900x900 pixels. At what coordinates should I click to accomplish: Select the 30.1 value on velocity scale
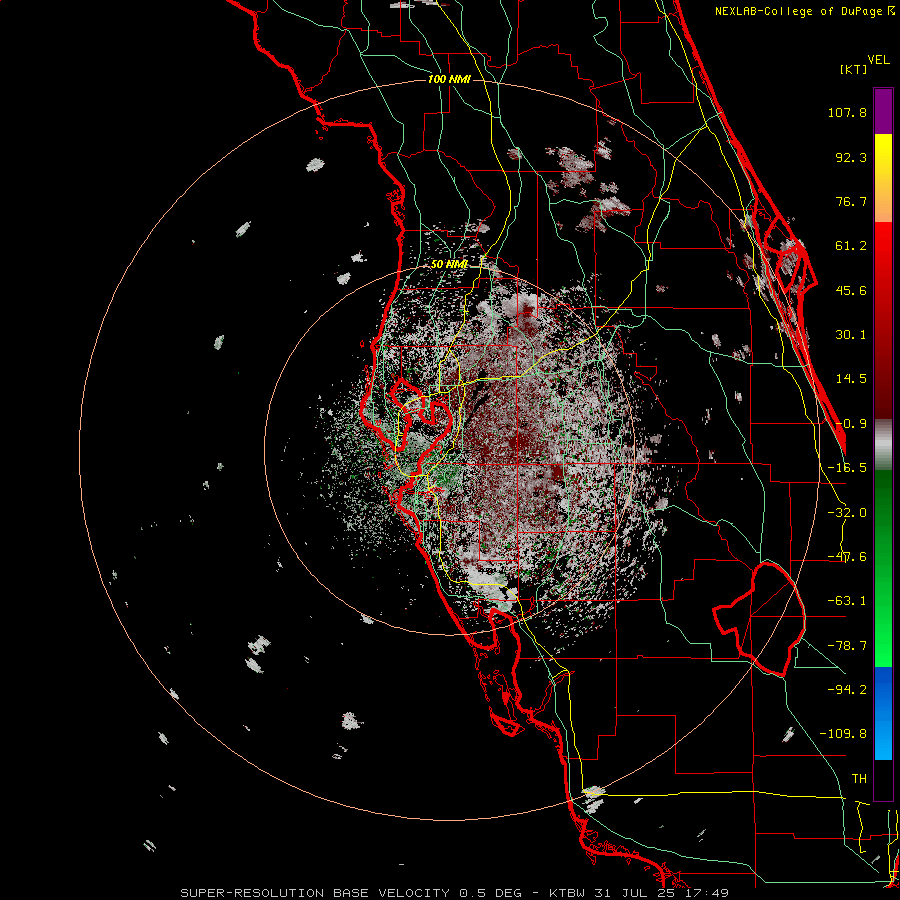tap(851, 335)
